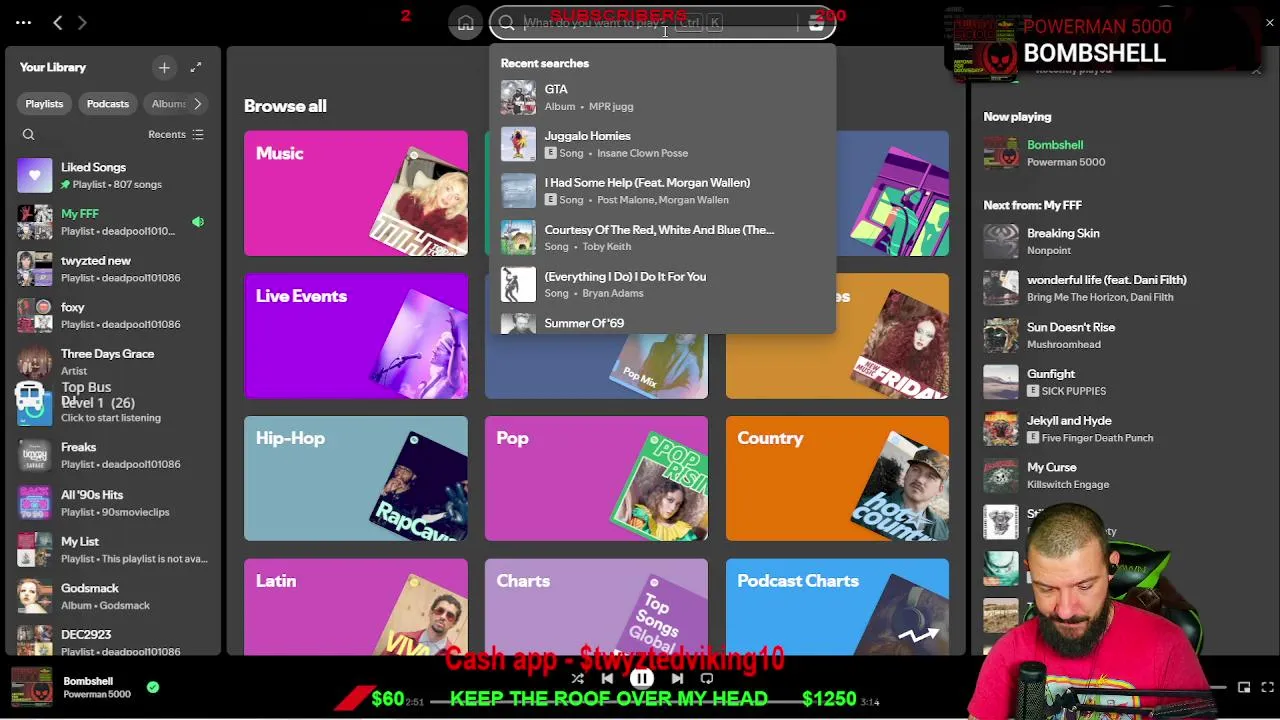Select the Juggalo Homies recent search
This screenshot has height=720, width=1280.
coord(662,144)
